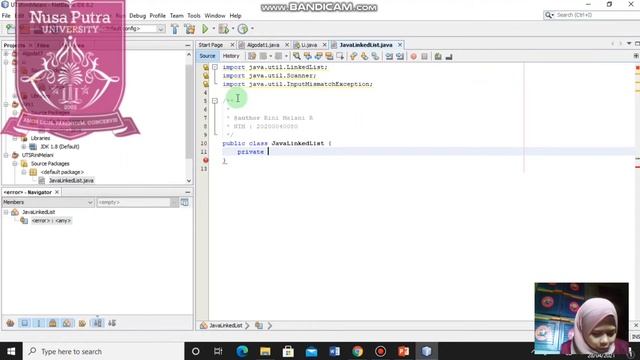Click Clean and Build Project icon
The height and width of the screenshot is (360, 640).
(x=190, y=29)
